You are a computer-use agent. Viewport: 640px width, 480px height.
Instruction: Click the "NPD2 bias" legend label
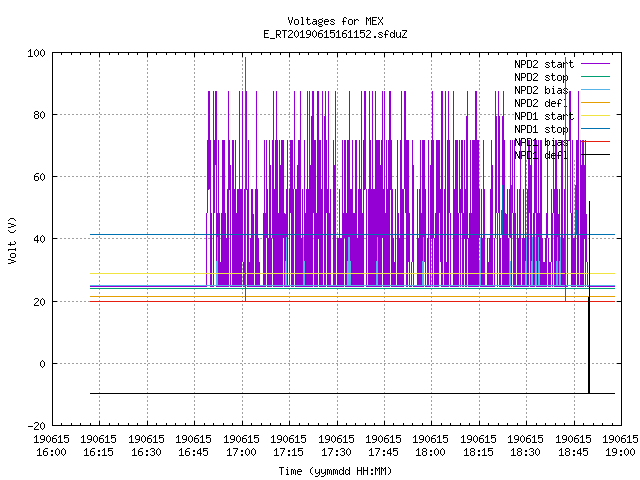(541, 90)
